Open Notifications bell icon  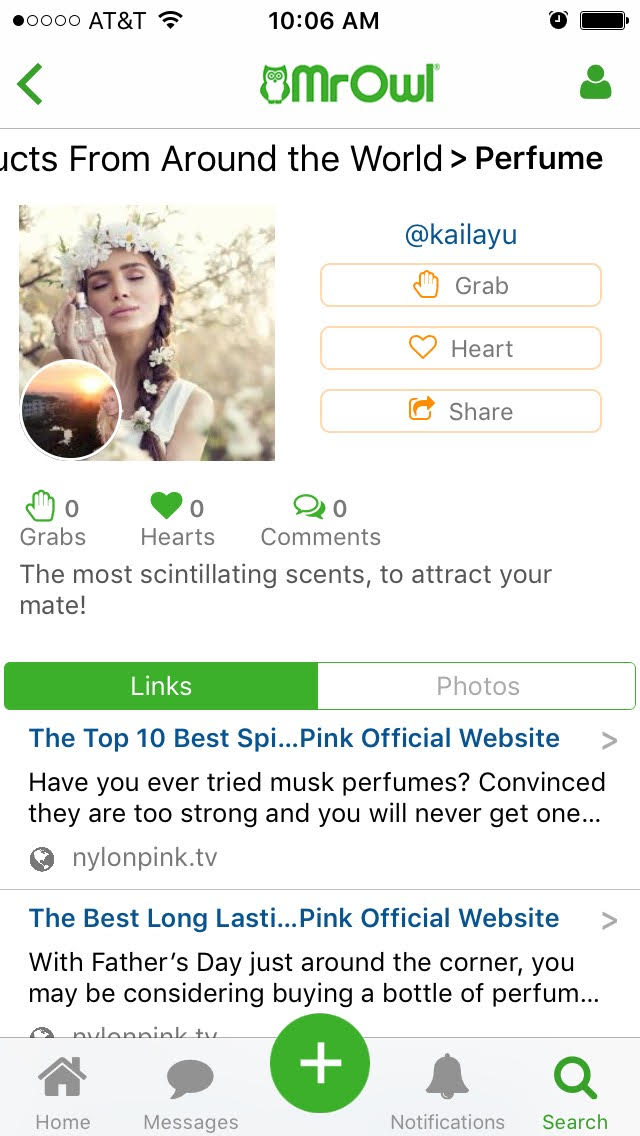447,1077
